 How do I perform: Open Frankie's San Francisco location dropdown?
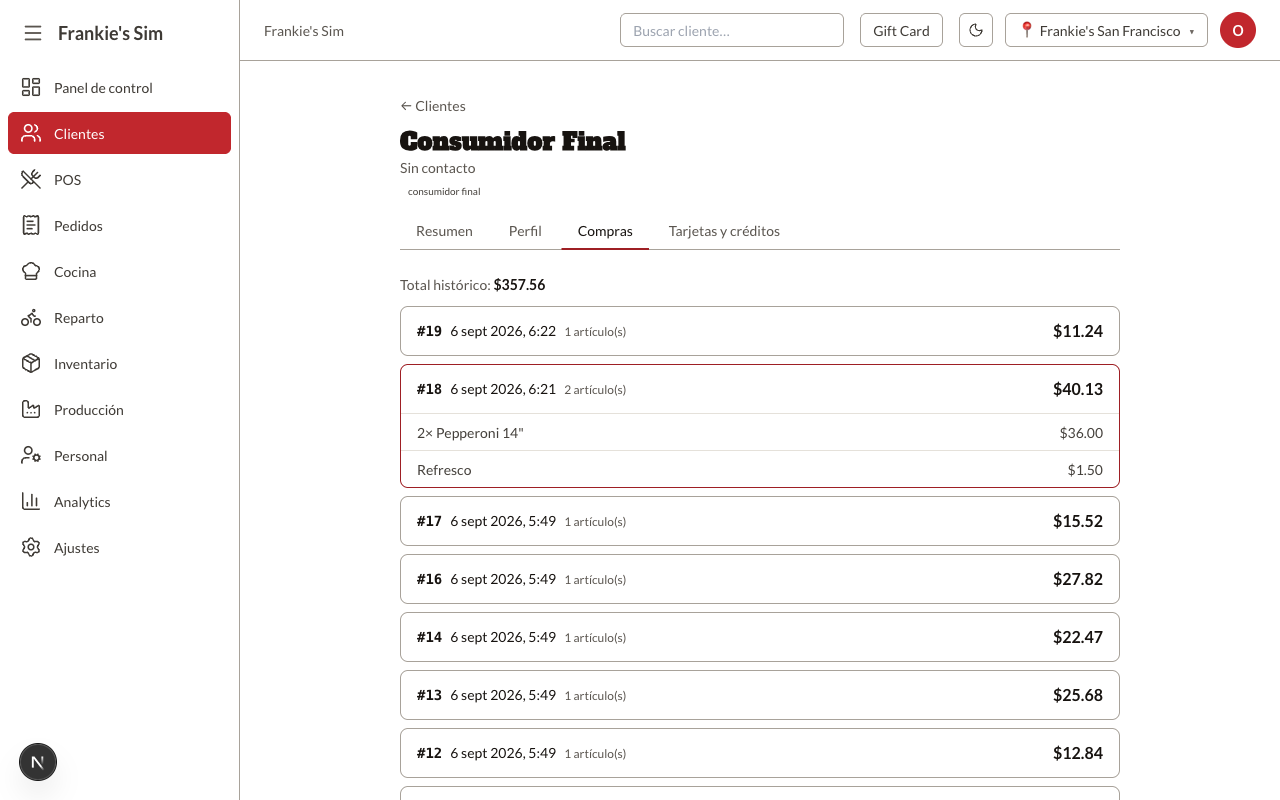[x=1106, y=30]
